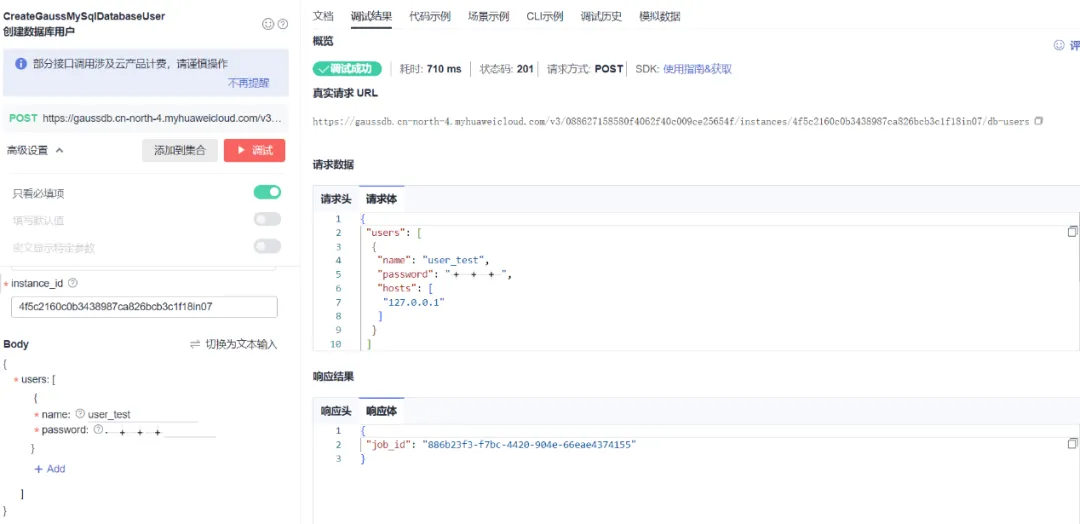Open the 场景示例 tab

pos(488,16)
